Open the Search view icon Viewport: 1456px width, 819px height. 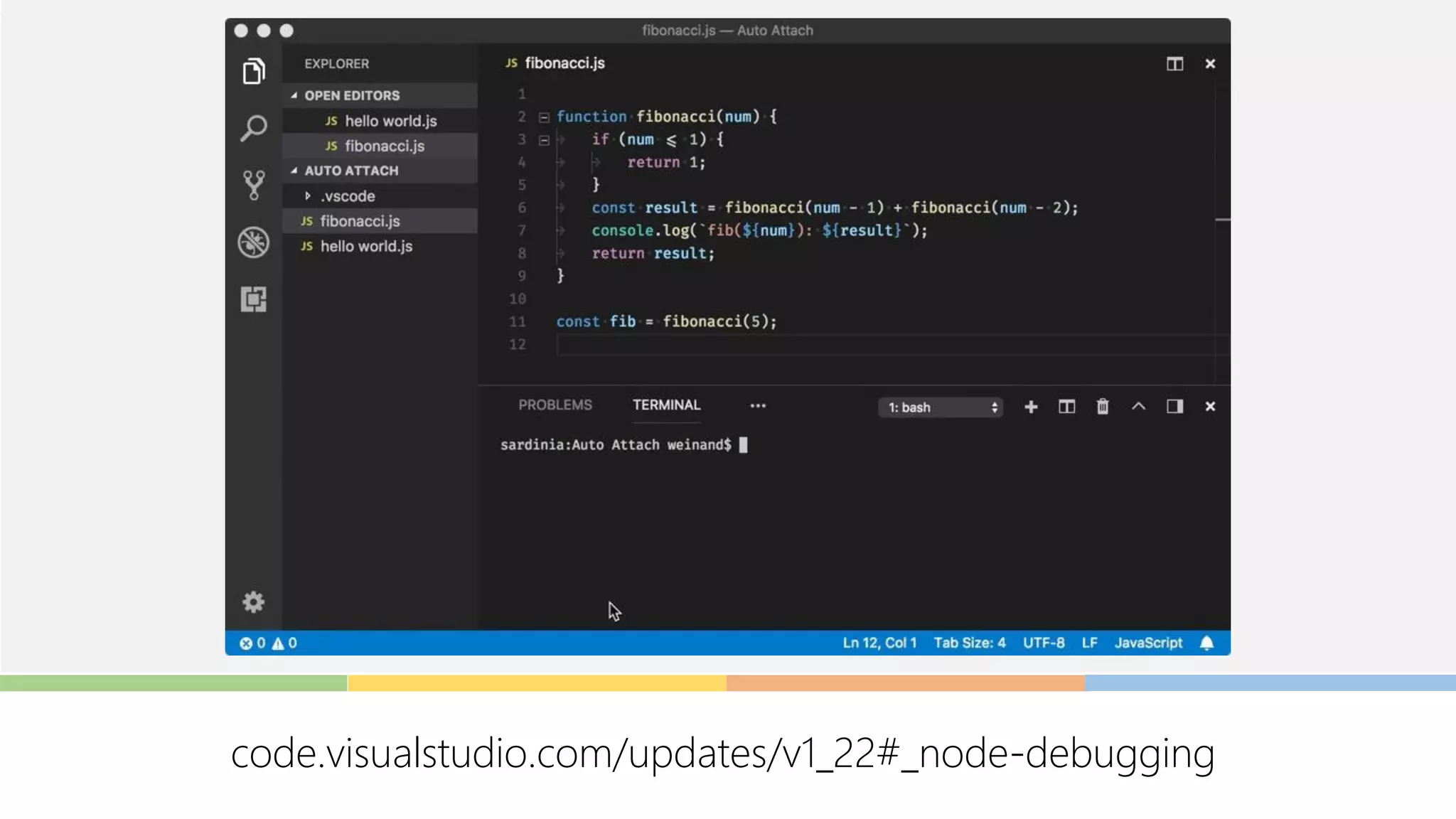(254, 129)
